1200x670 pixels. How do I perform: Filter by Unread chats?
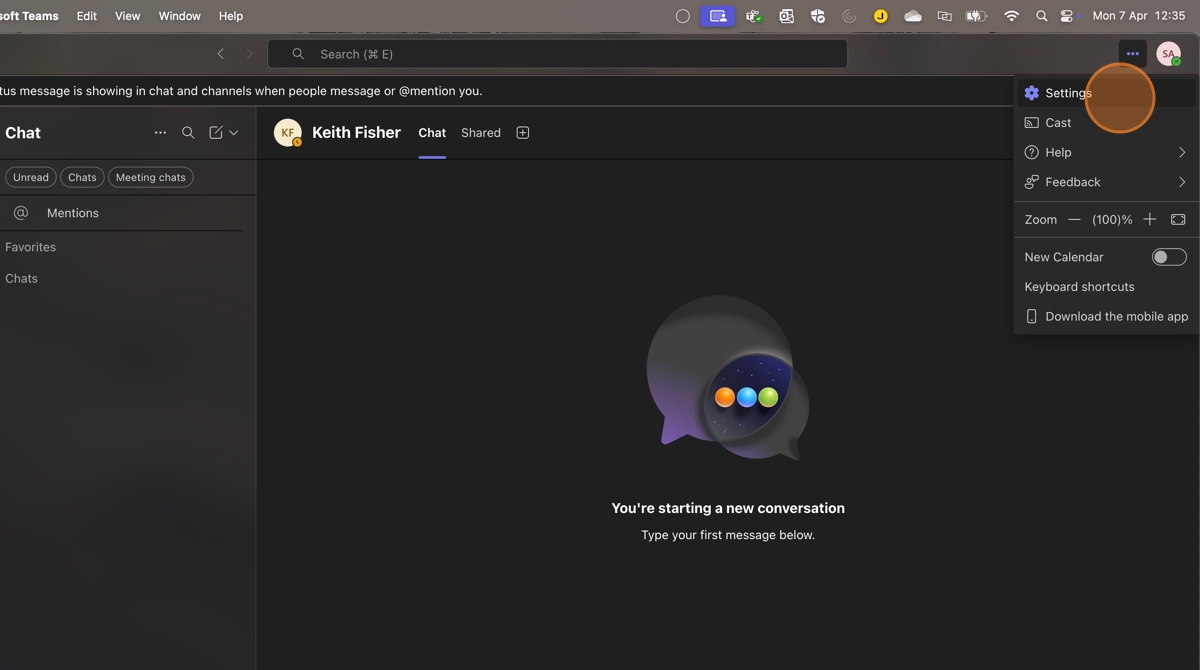pos(31,177)
